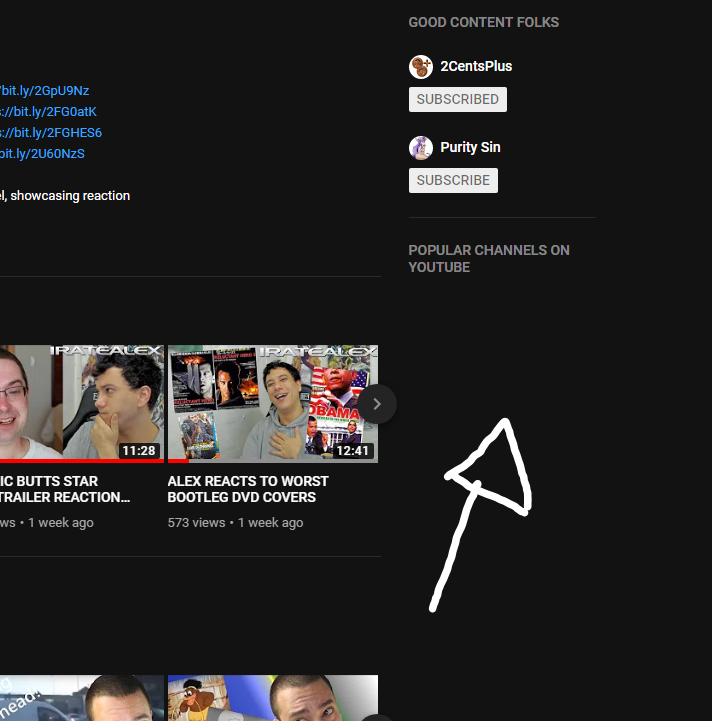Click the 573 views metadata text
The height and width of the screenshot is (721, 712).
(x=196, y=523)
